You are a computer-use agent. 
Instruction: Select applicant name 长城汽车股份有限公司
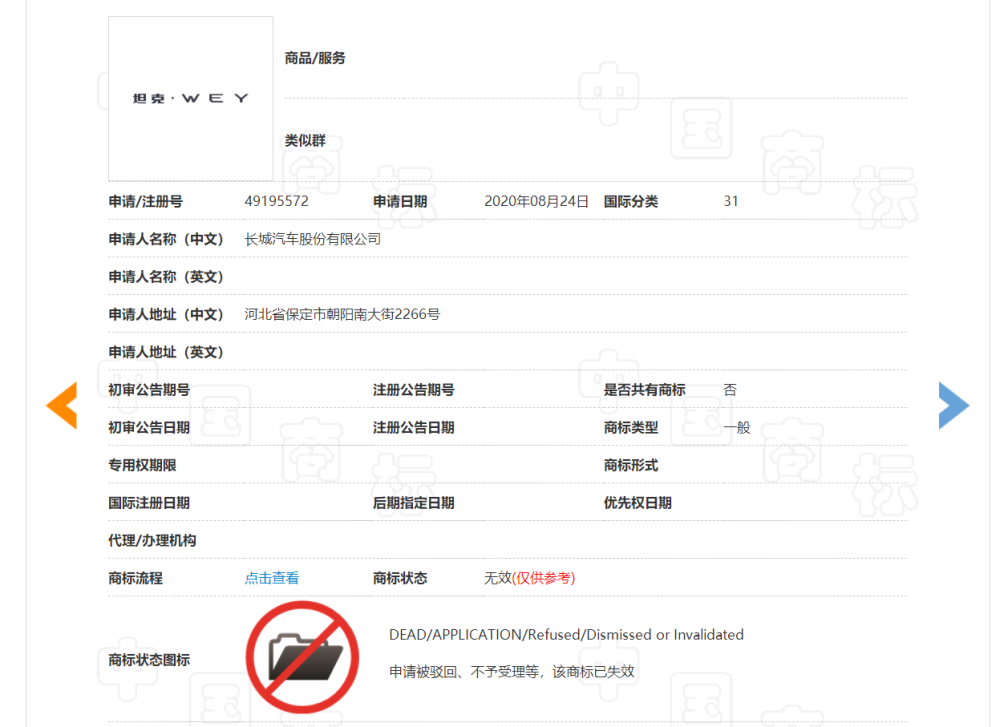(312, 239)
